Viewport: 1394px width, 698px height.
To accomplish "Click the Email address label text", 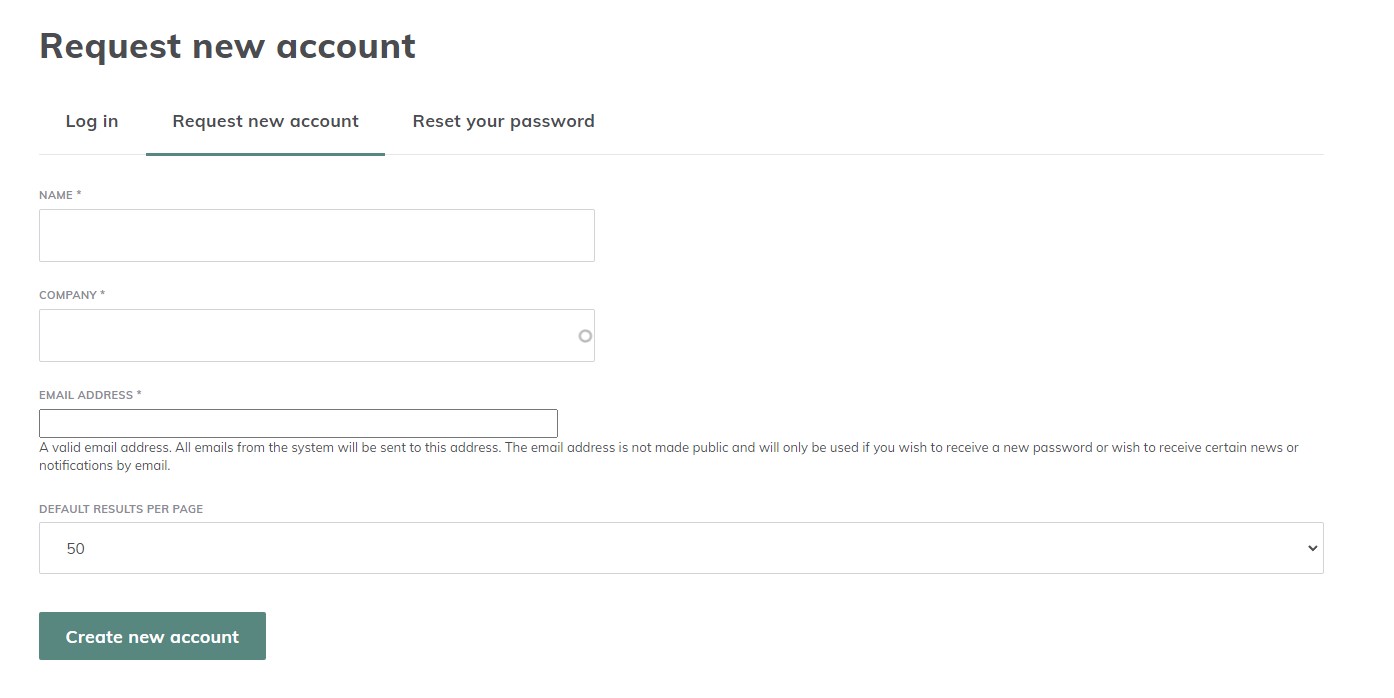I will click(x=91, y=395).
